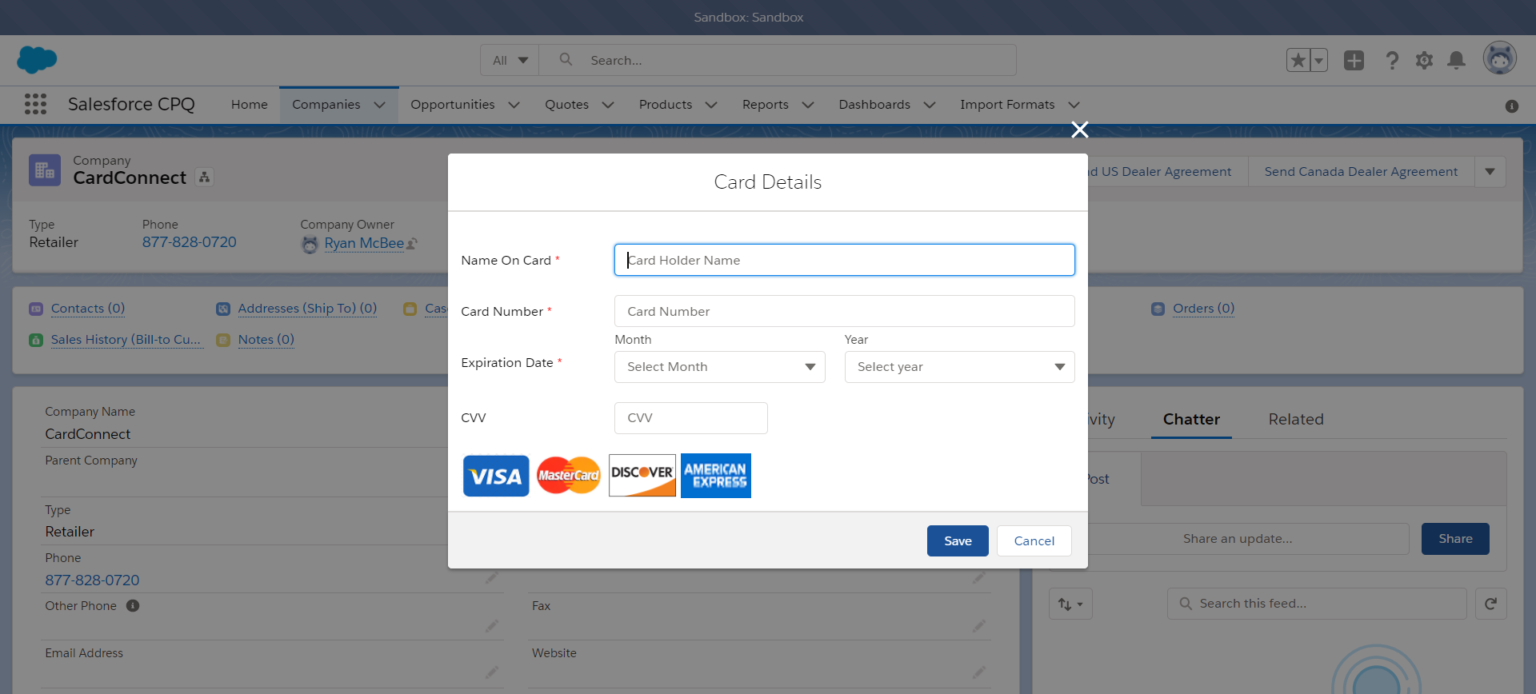Open the Select Month dropdown
Viewport: 1536px width, 694px height.
pos(719,366)
